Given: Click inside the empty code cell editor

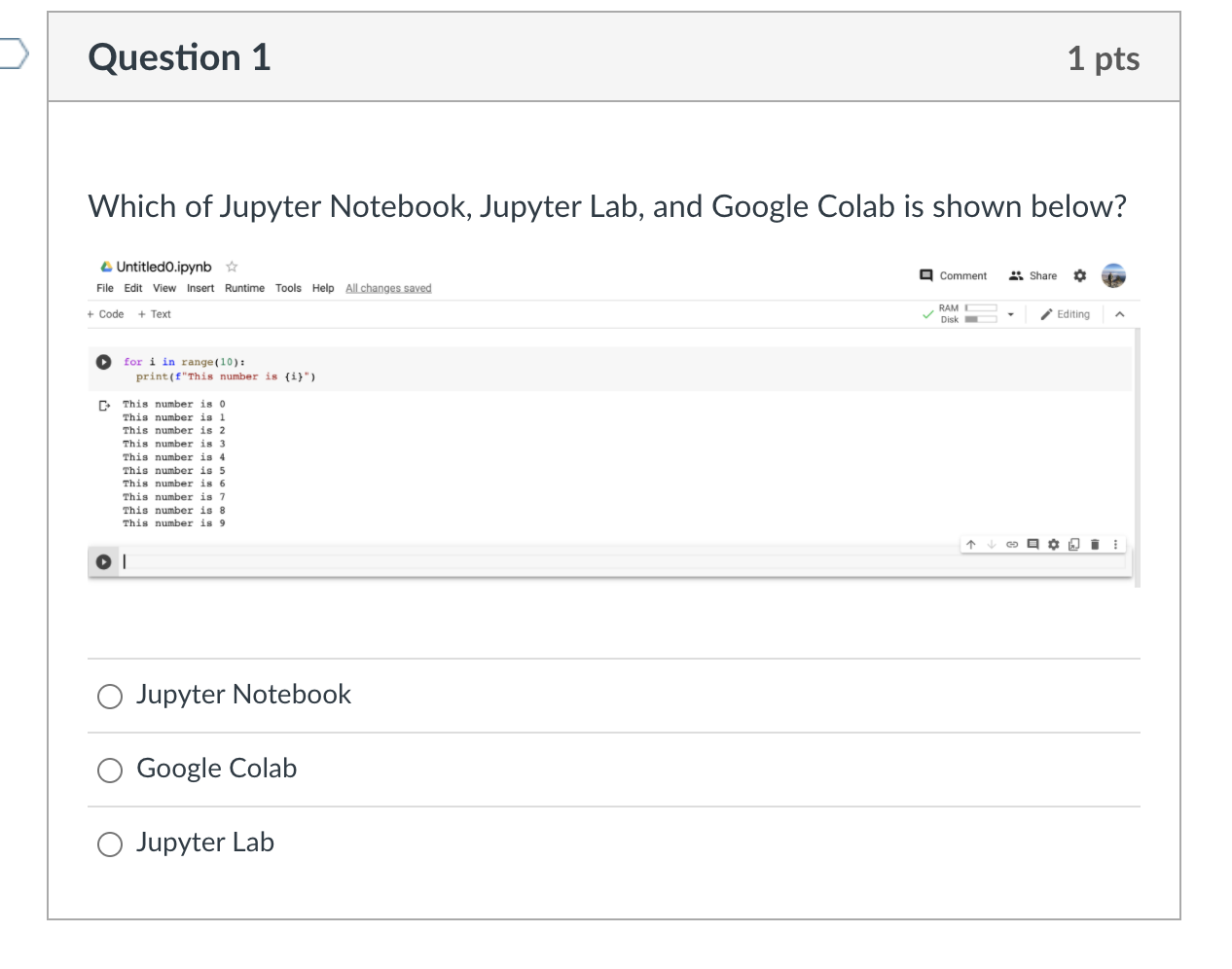Looking at the screenshot, I should coord(623,561).
